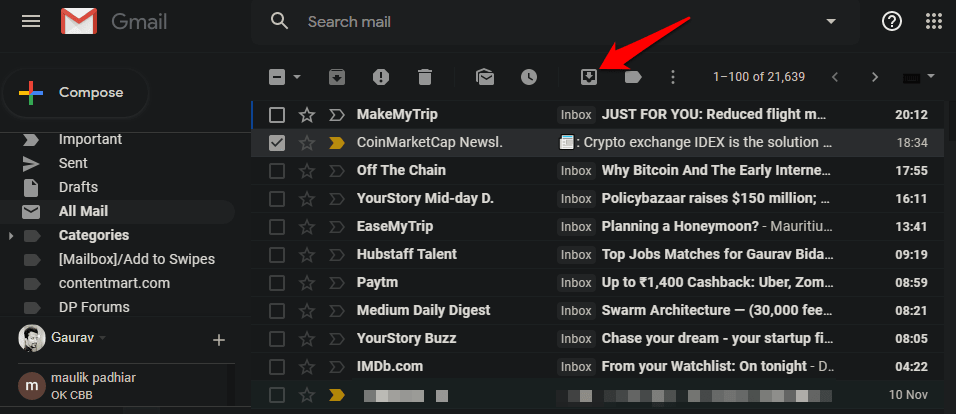The image size is (956, 414).
Task: Open the Swarm Architecture email from Medium
Action: coord(599,311)
